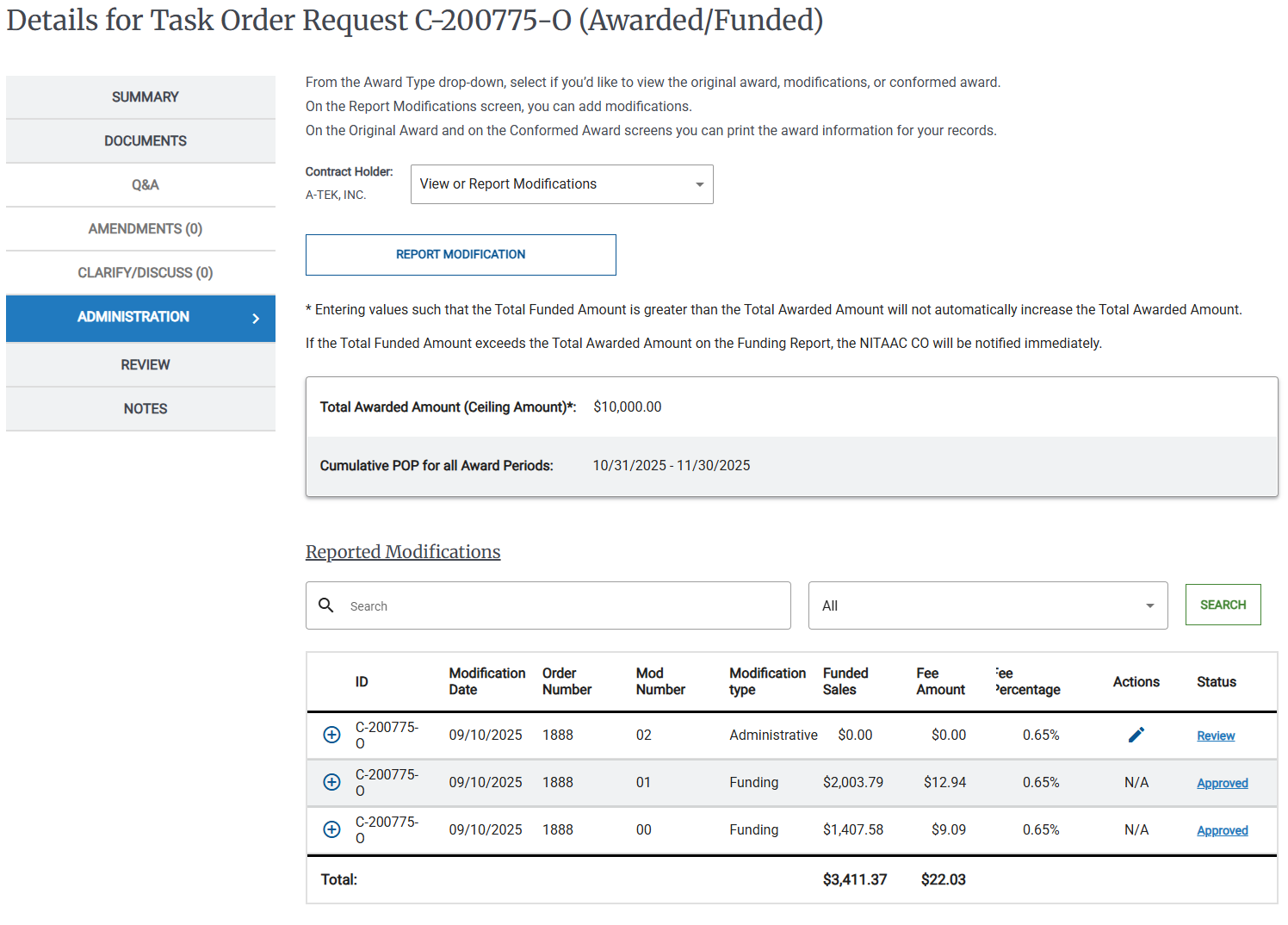Expand the plus icon on the mod 00 row

[331, 829]
